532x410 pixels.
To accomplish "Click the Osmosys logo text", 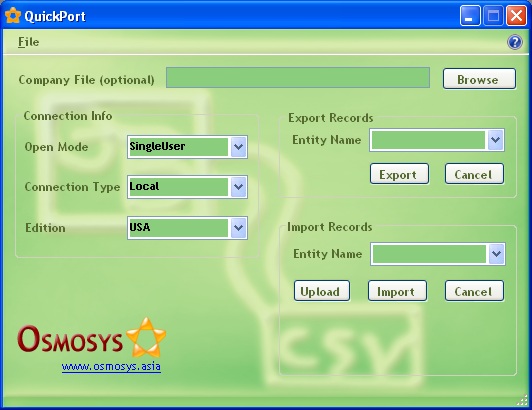I will tap(70, 339).
